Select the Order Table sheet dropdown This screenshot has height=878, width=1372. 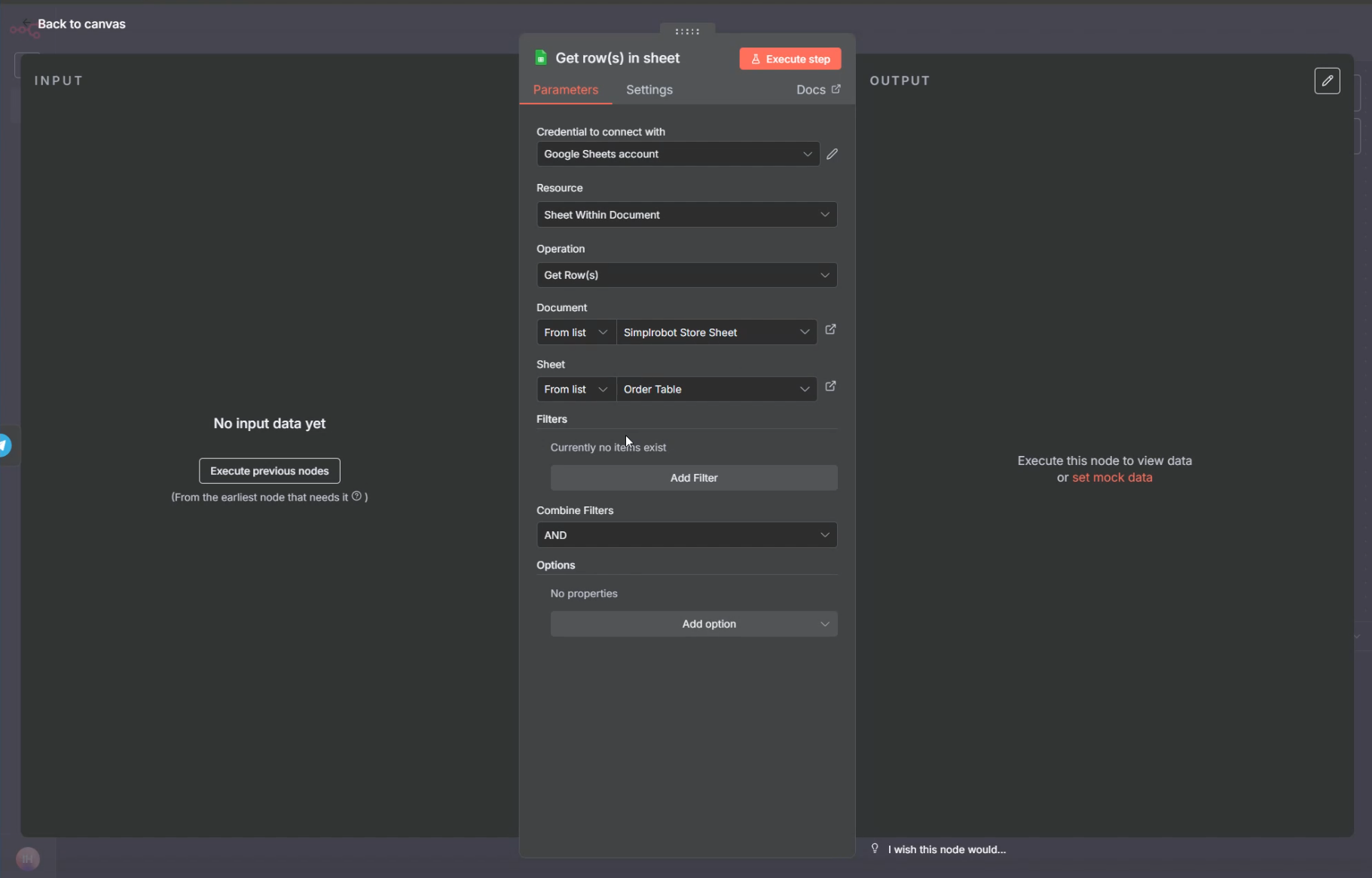(x=716, y=390)
